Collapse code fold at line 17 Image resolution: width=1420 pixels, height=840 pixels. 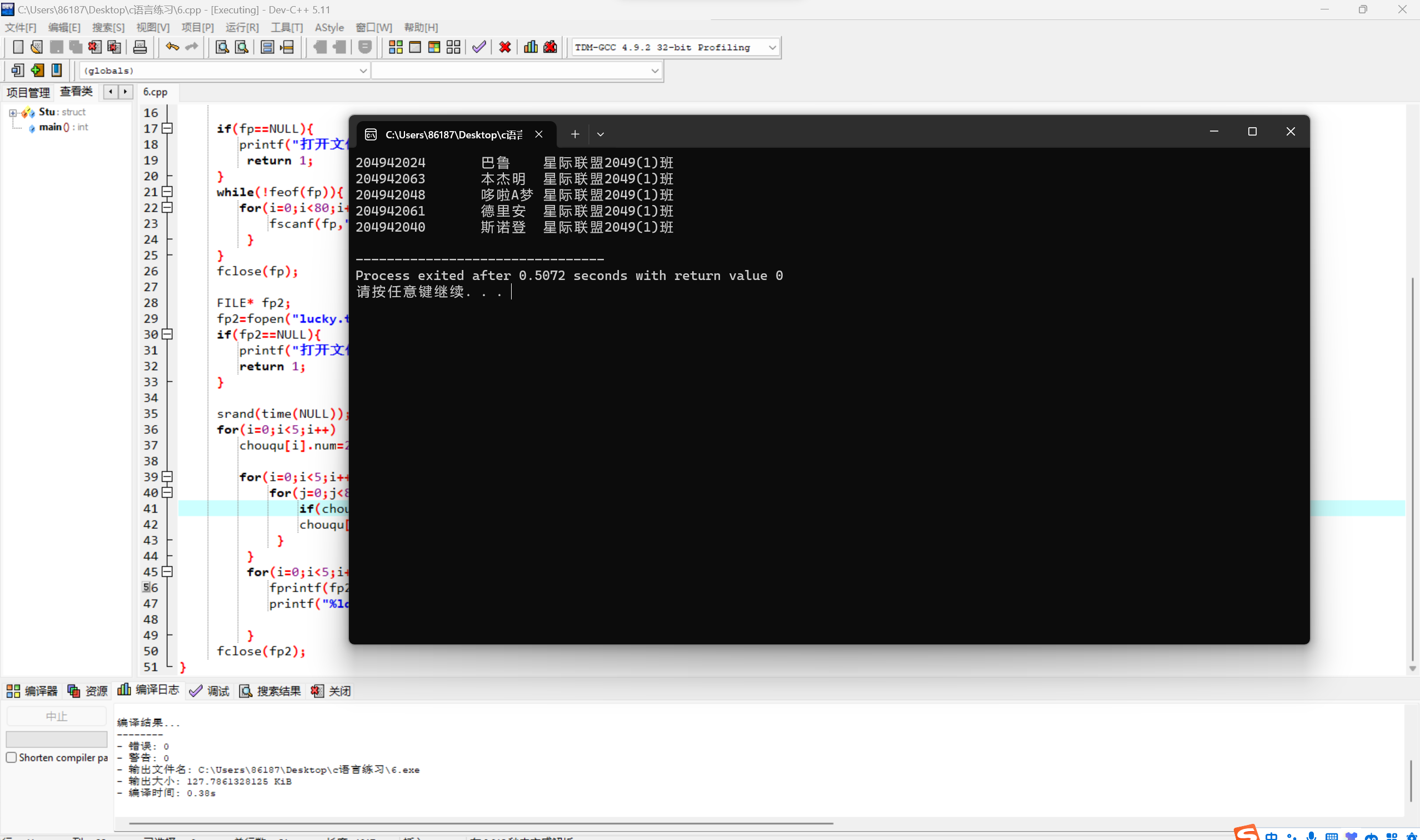click(x=167, y=128)
